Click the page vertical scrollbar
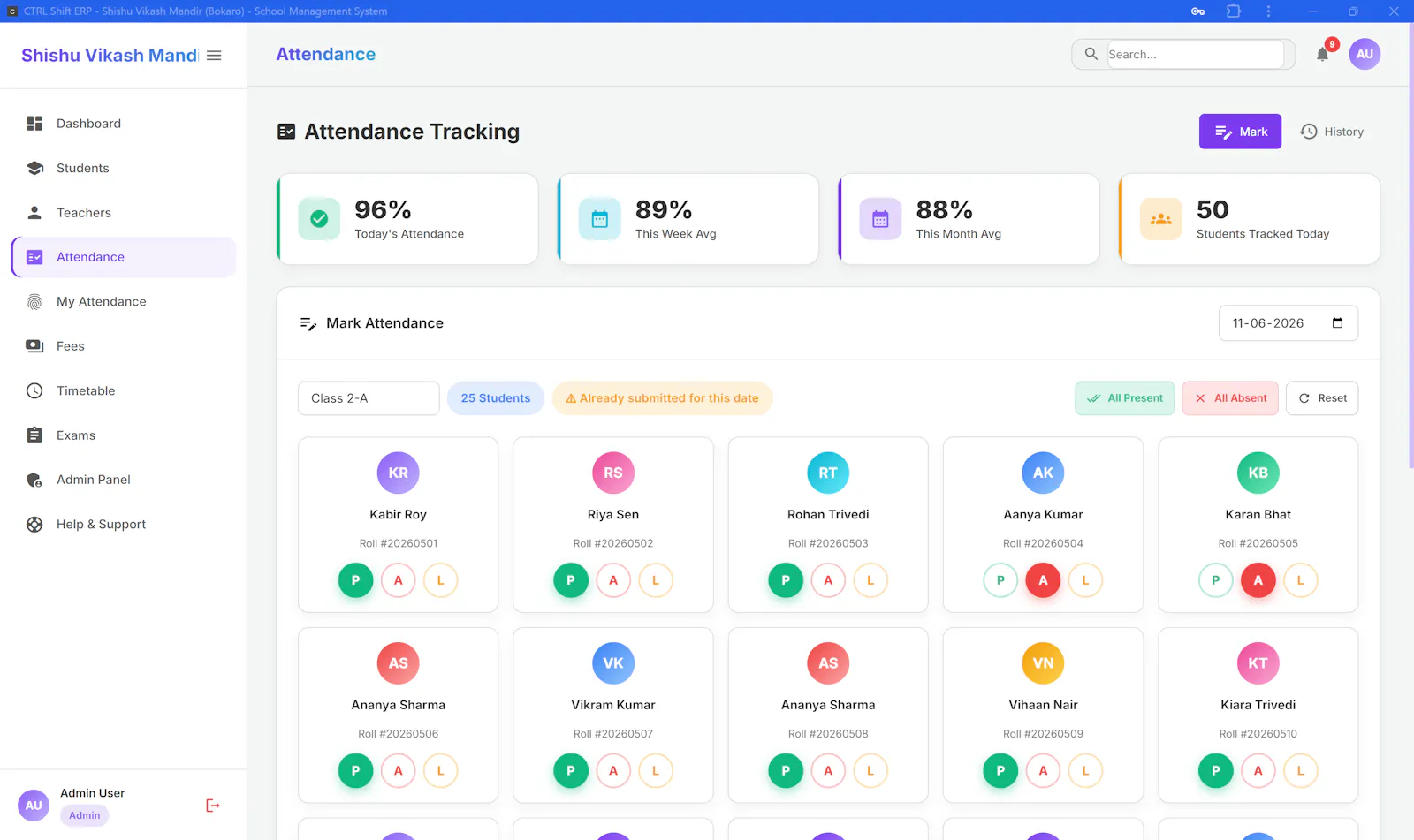Image resolution: width=1414 pixels, height=840 pixels. tap(1410, 247)
